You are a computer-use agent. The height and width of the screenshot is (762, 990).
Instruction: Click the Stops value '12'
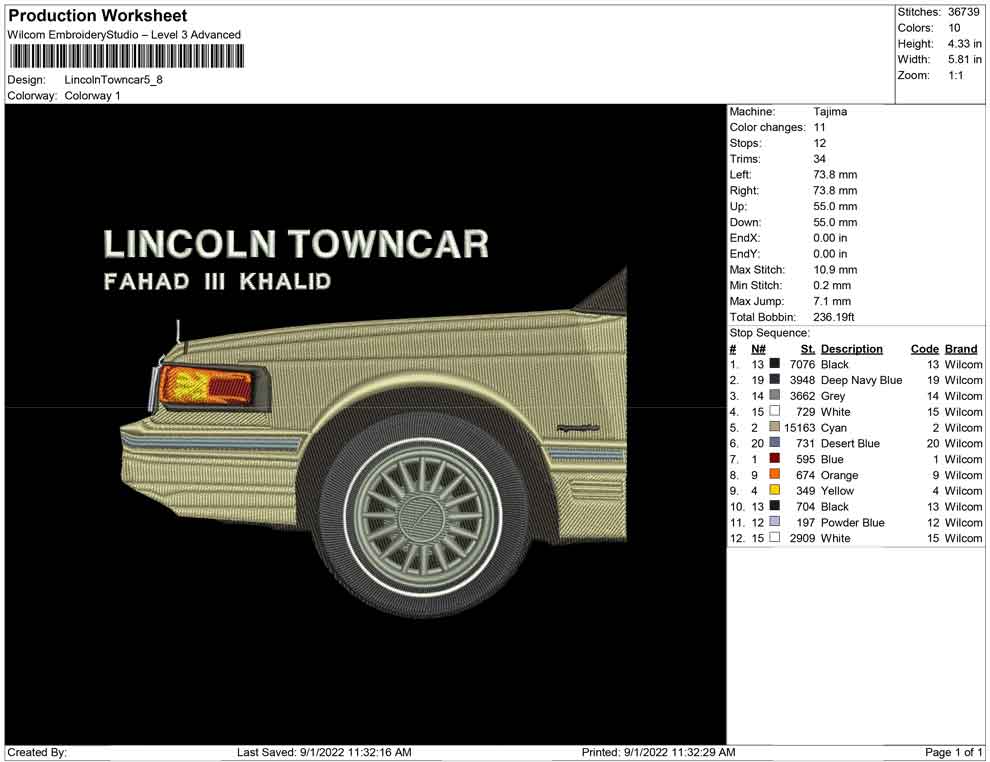coord(819,143)
